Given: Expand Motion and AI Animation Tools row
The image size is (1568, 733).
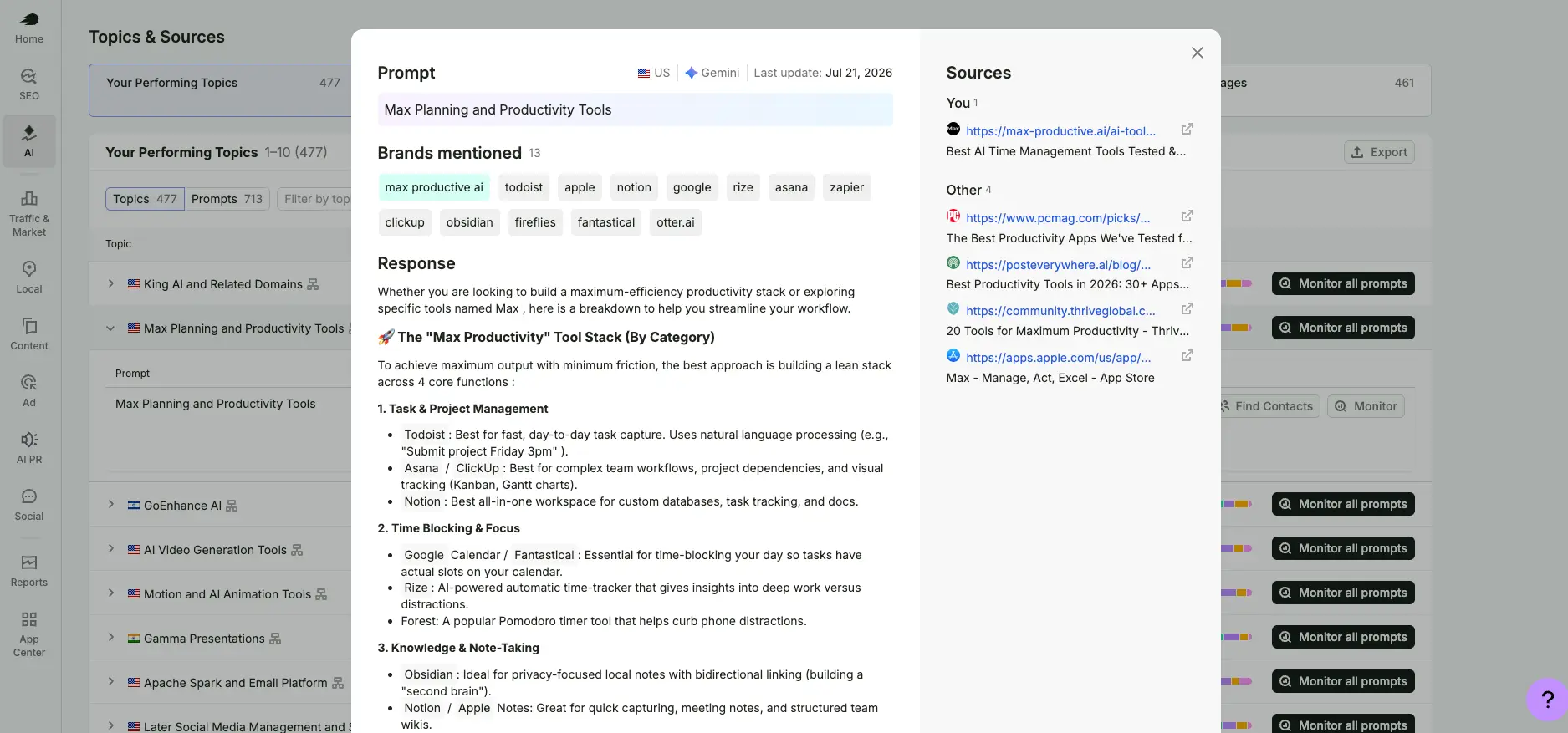Looking at the screenshot, I should click(x=110, y=593).
